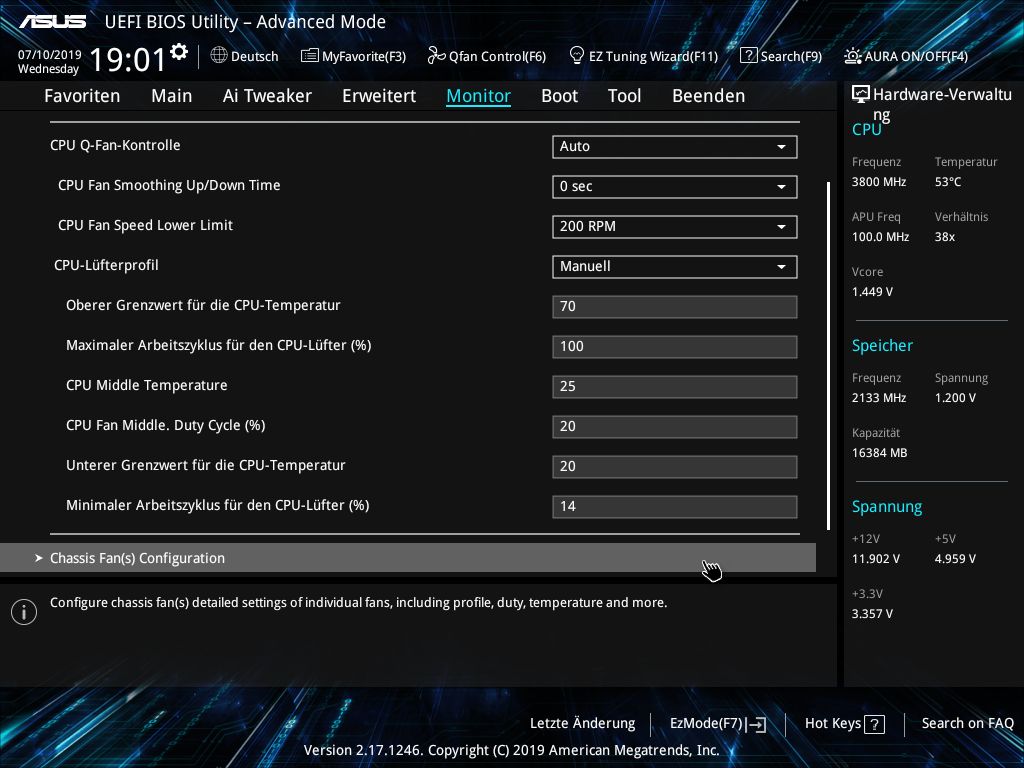
Task: Launch the EZ Tuning Wizard bulb icon
Action: 576,56
